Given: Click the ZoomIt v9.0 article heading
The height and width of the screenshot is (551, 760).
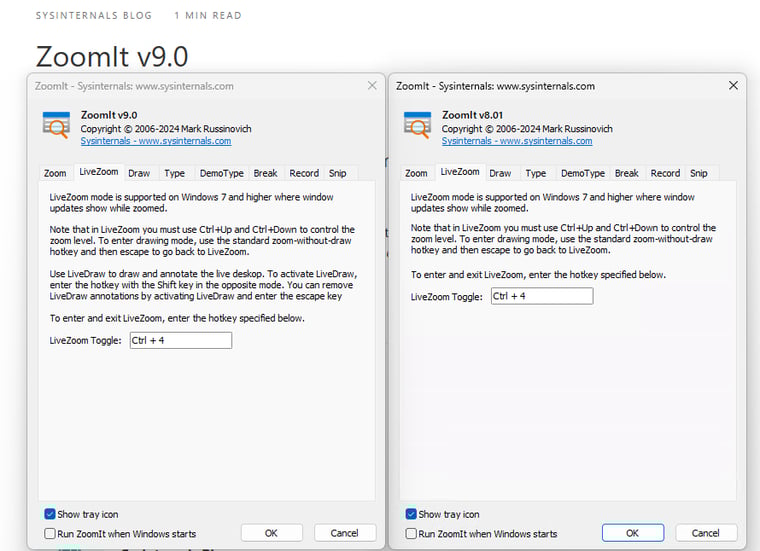Looking at the screenshot, I should point(111,56).
